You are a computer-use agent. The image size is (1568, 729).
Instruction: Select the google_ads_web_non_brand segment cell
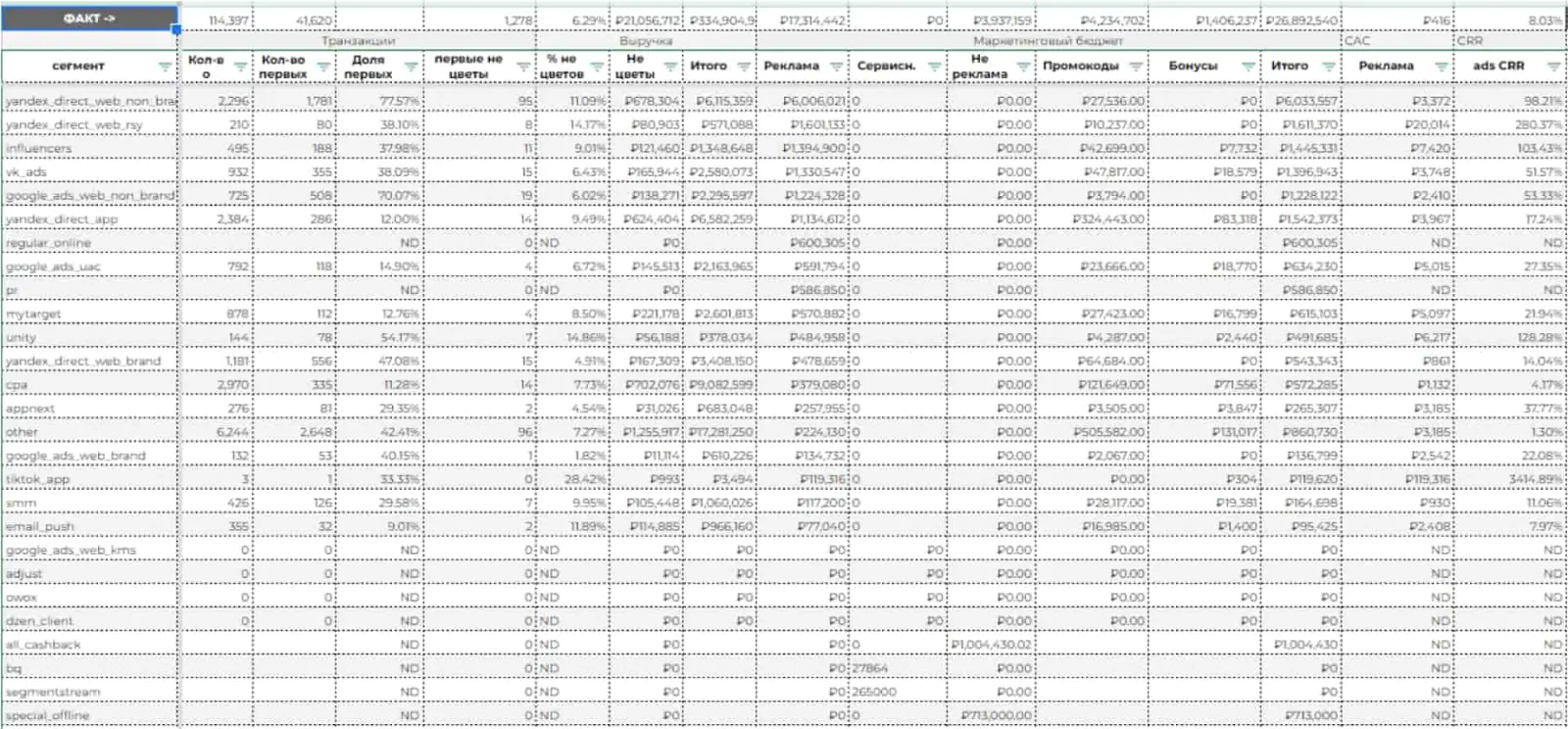[x=90, y=195]
